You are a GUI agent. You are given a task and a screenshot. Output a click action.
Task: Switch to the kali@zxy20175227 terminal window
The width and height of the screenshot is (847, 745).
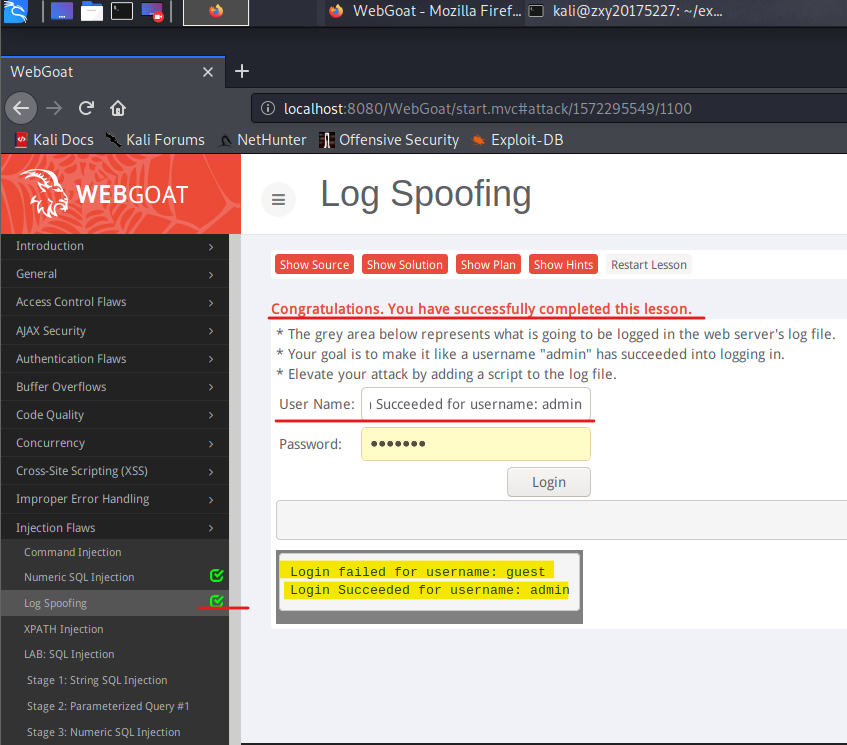[626, 11]
